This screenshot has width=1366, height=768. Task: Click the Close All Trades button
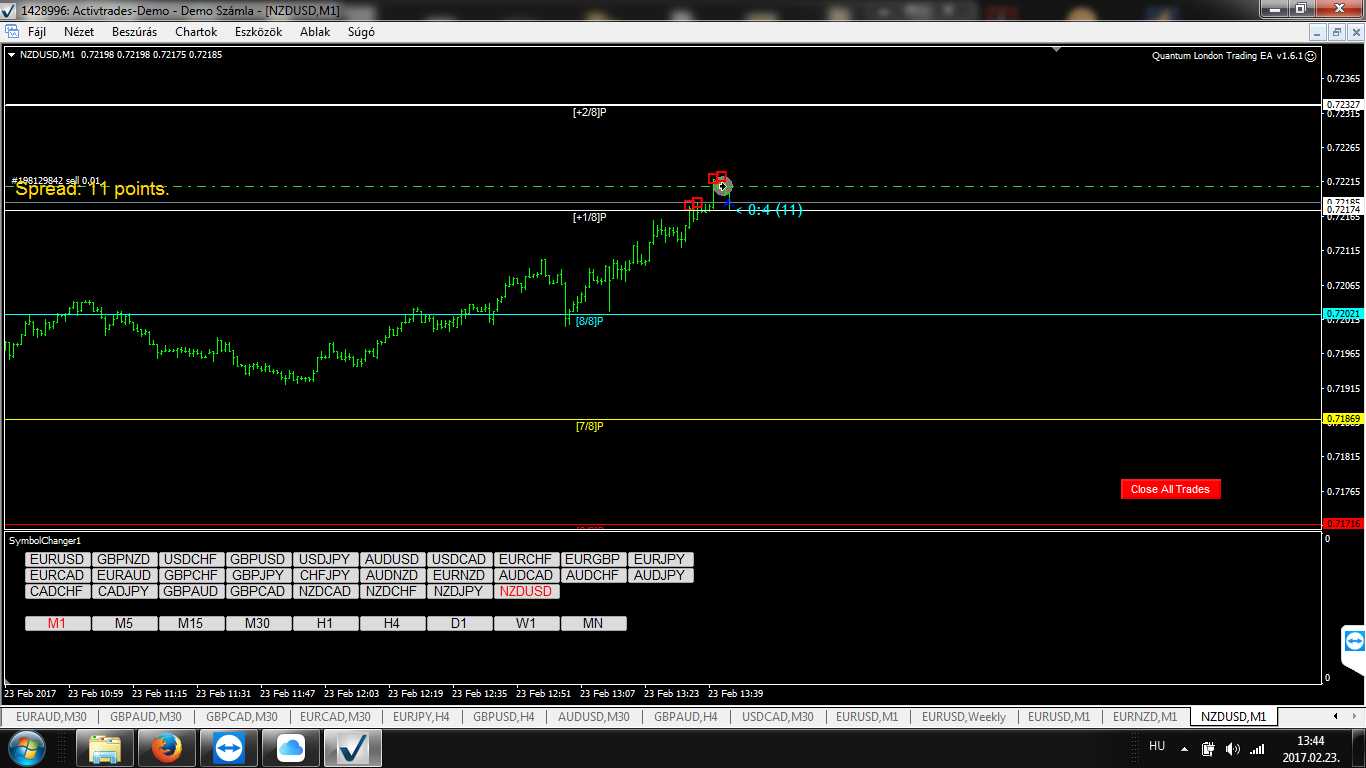click(x=1170, y=489)
